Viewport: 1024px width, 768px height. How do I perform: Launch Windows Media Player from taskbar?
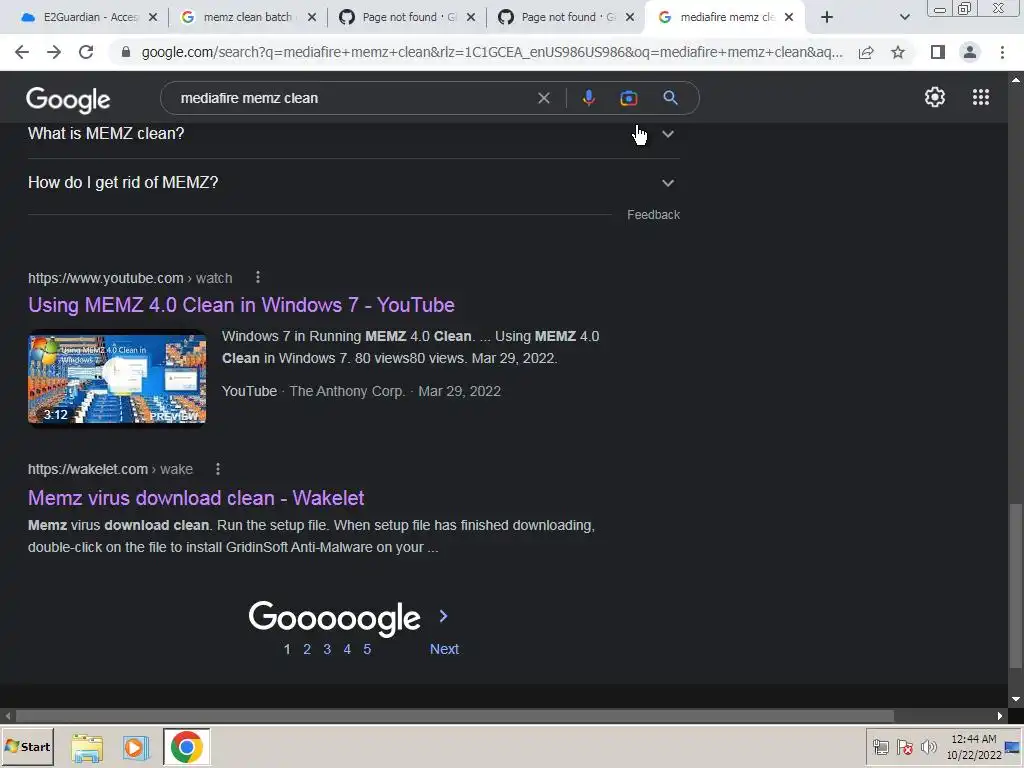click(136, 747)
